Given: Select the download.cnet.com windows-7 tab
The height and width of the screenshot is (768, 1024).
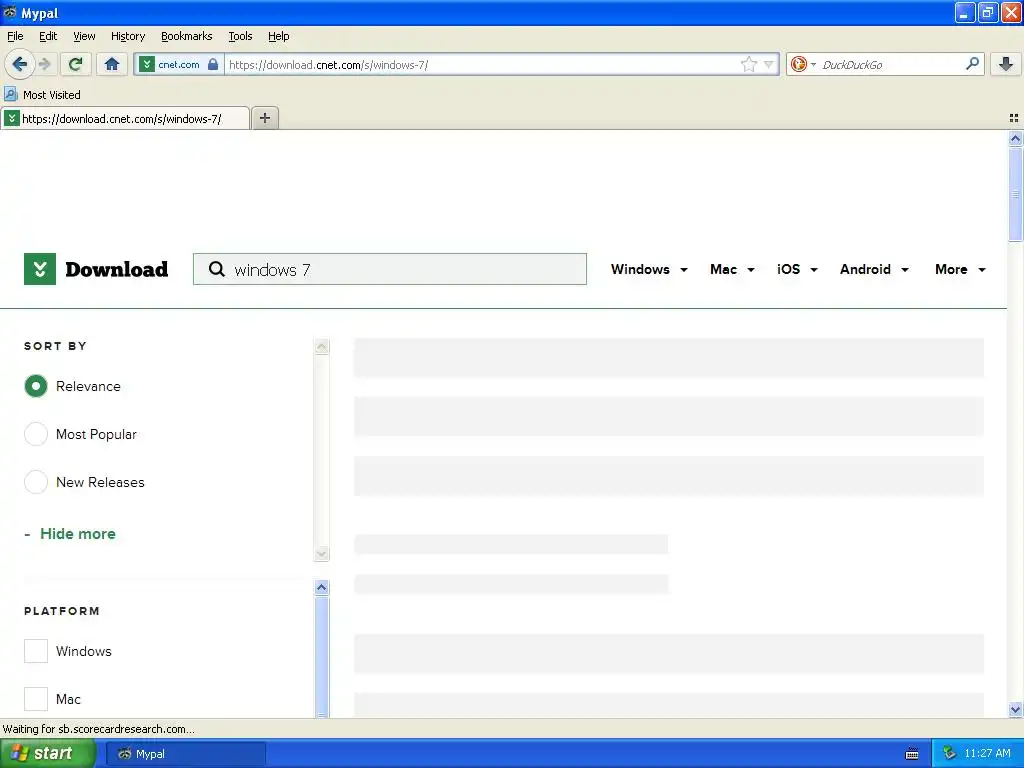Looking at the screenshot, I should 125,118.
